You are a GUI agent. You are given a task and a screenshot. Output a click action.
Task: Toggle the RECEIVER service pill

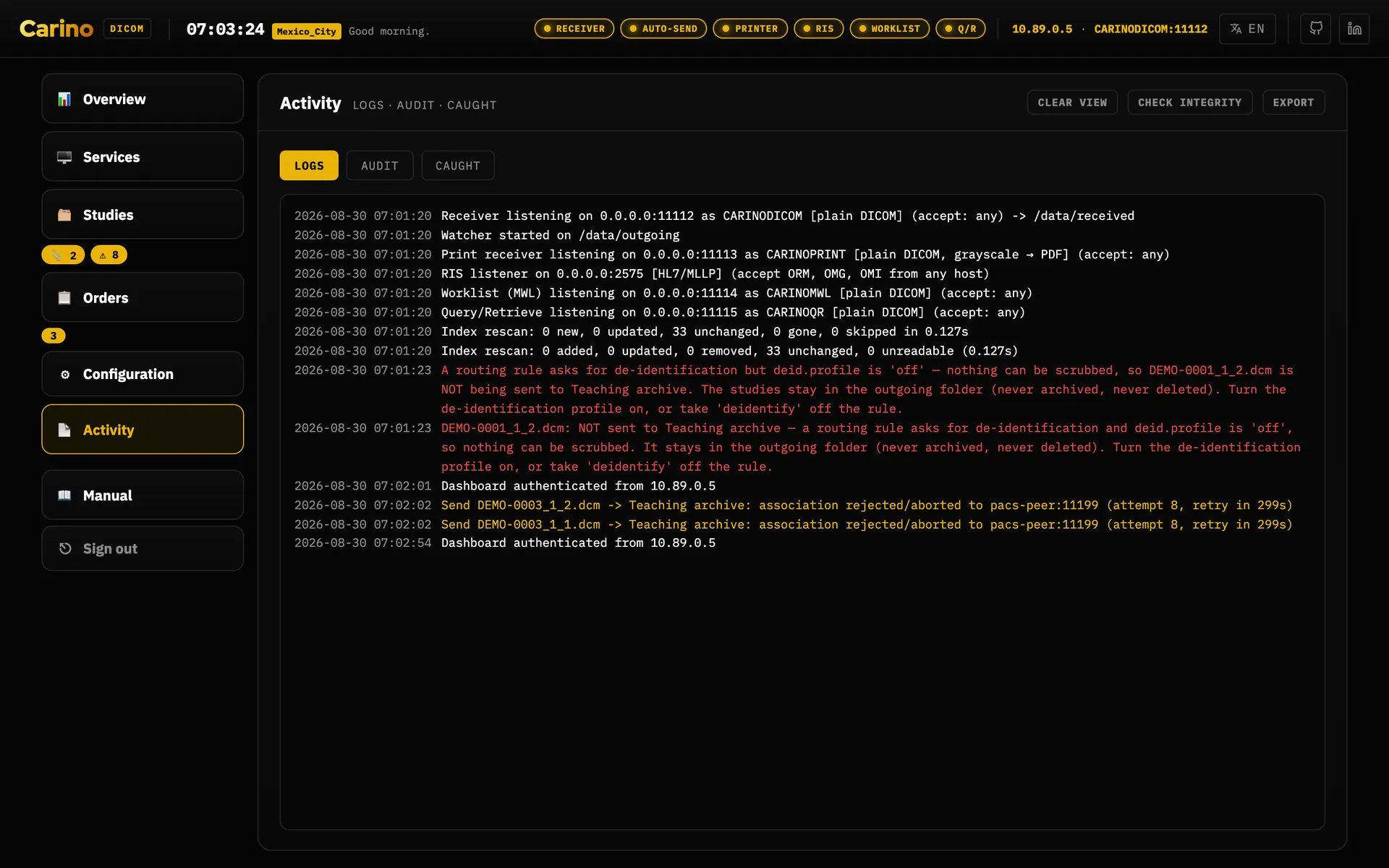point(574,29)
